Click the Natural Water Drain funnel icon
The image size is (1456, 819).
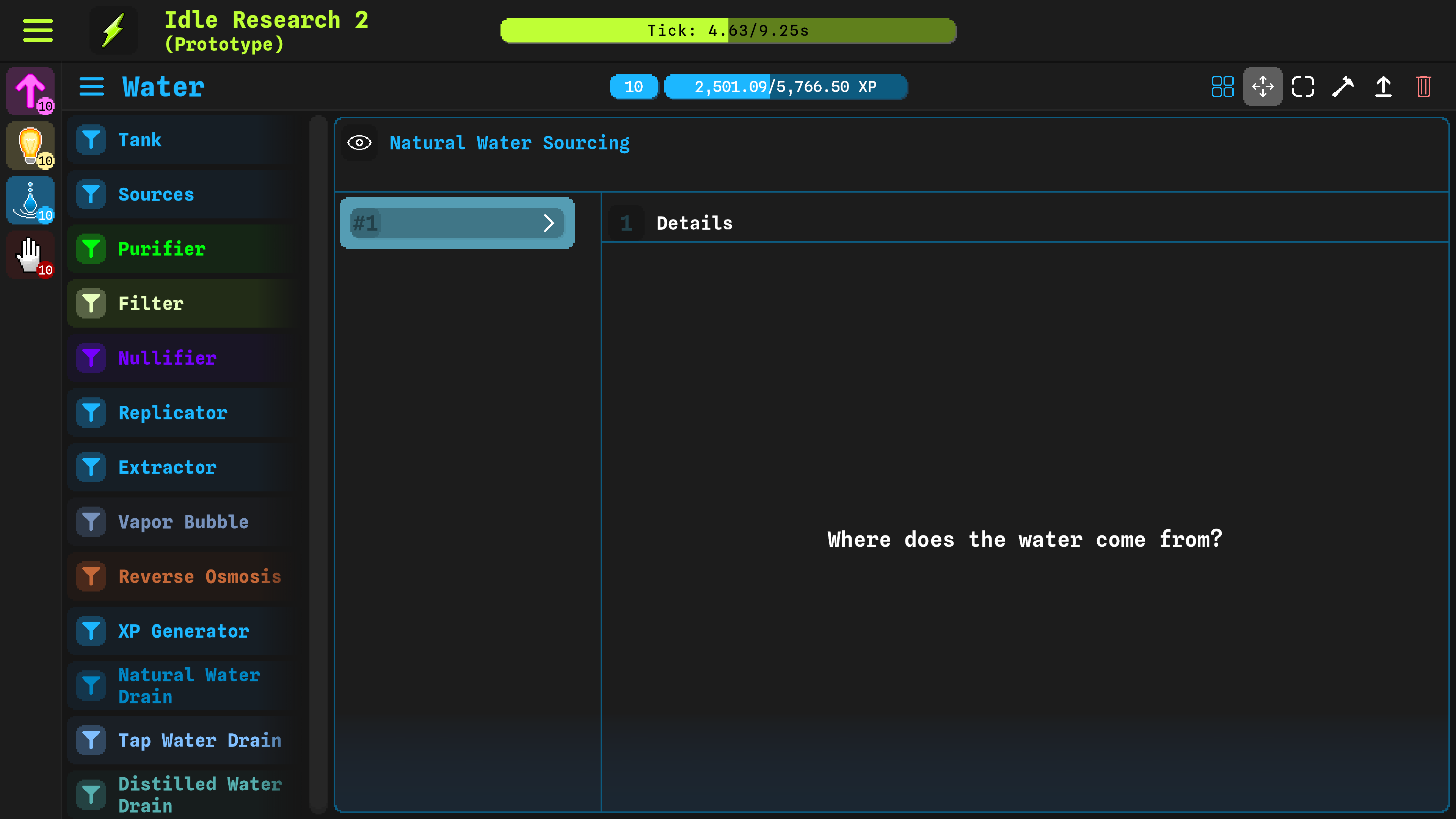[x=91, y=686]
